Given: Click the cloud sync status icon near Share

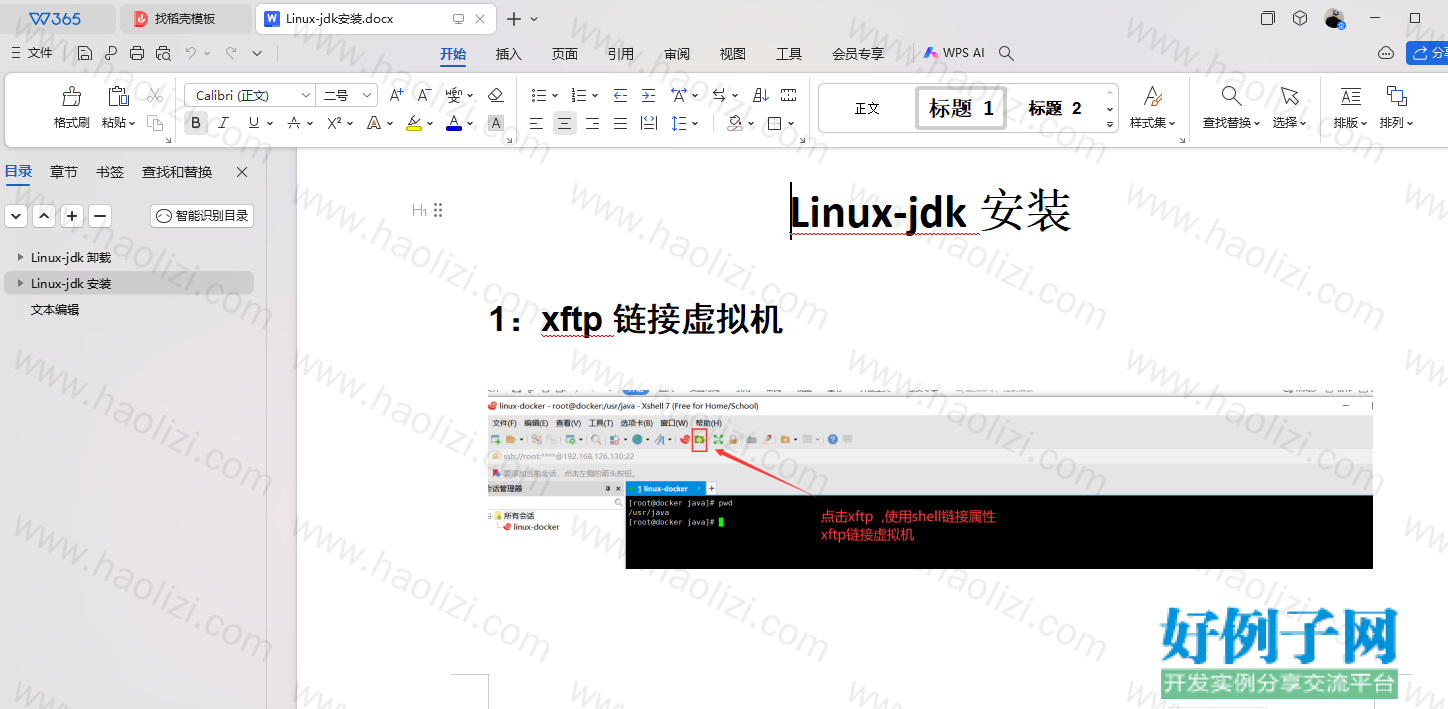Looking at the screenshot, I should [x=1386, y=53].
